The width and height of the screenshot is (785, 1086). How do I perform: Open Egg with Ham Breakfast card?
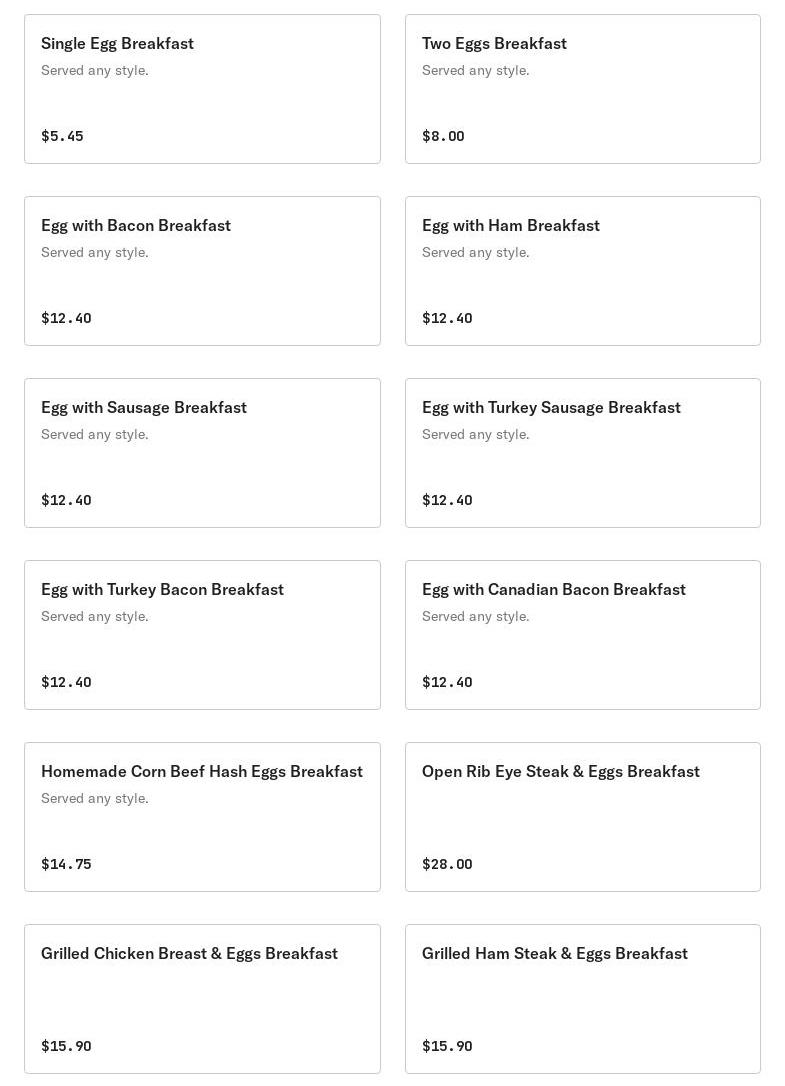tap(582, 271)
